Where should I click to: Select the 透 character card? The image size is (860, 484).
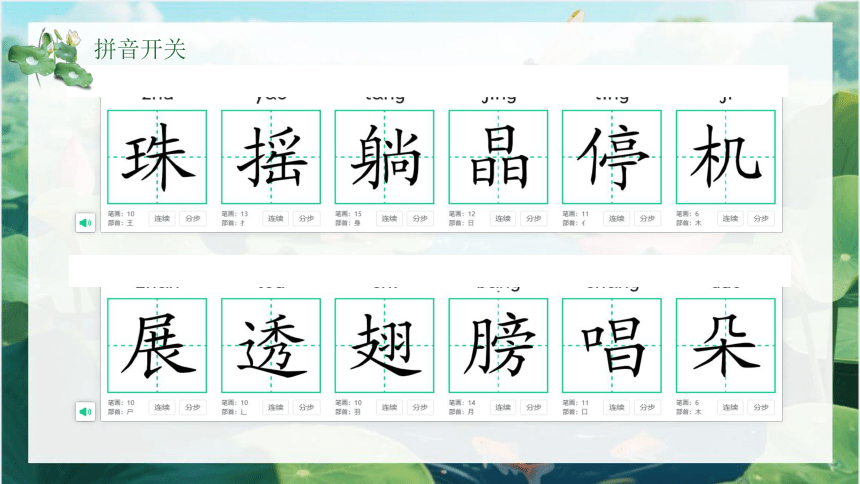pyautogui.click(x=271, y=346)
